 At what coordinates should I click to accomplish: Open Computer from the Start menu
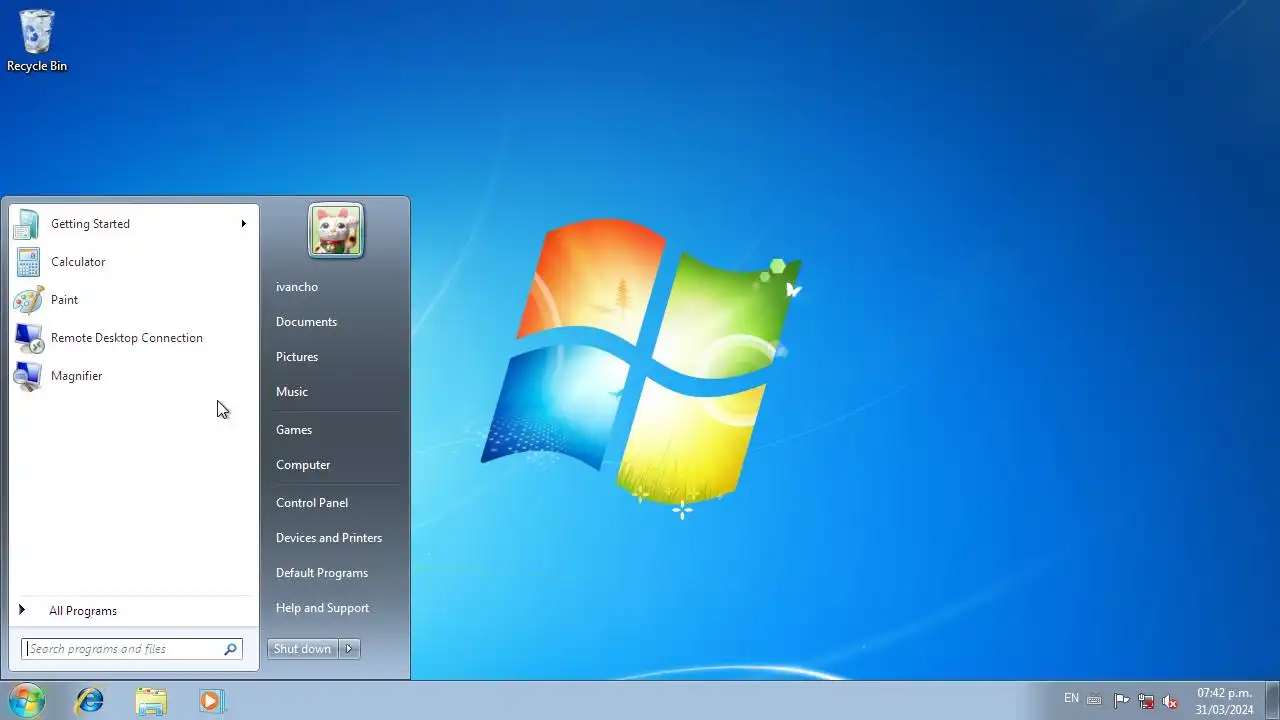tap(303, 465)
